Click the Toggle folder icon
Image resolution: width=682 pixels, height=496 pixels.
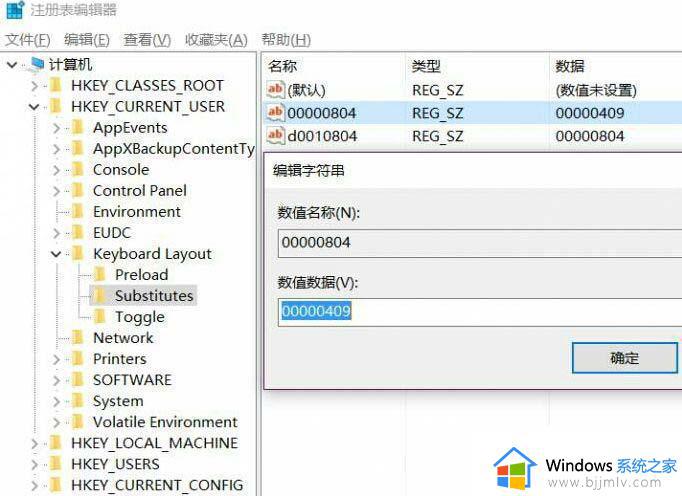click(100, 316)
